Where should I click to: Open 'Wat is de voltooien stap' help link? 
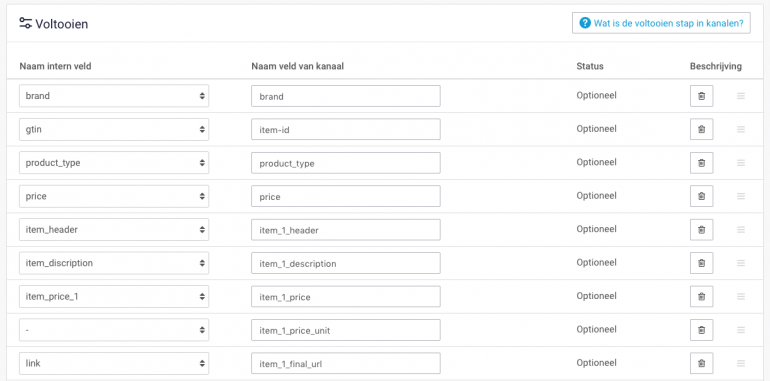pyautogui.click(x=661, y=23)
